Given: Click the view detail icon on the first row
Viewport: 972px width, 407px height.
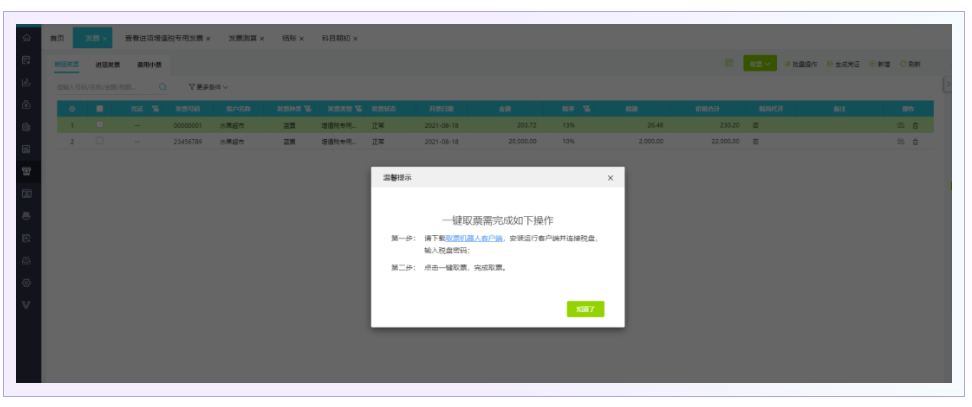Looking at the screenshot, I should [x=902, y=126].
